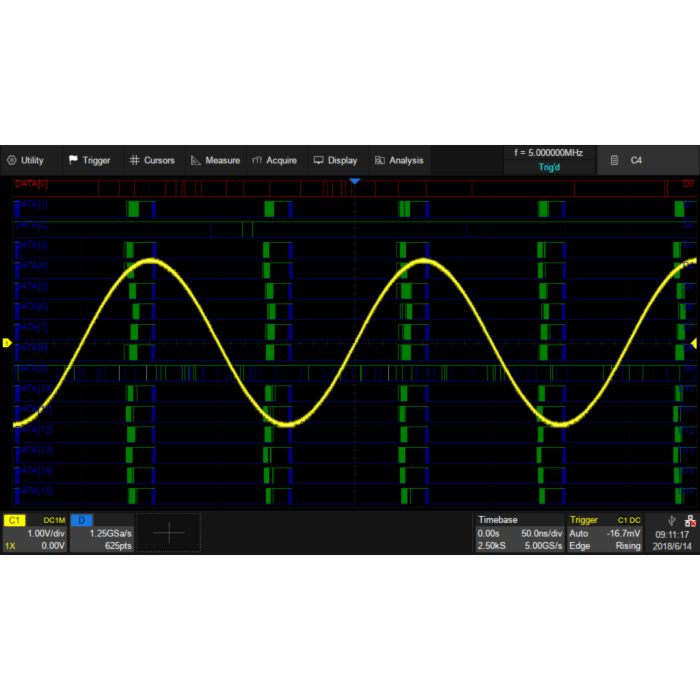This screenshot has height=700, width=700.
Task: Select the DATA[0] digital channel label
Action: [x=31, y=185]
